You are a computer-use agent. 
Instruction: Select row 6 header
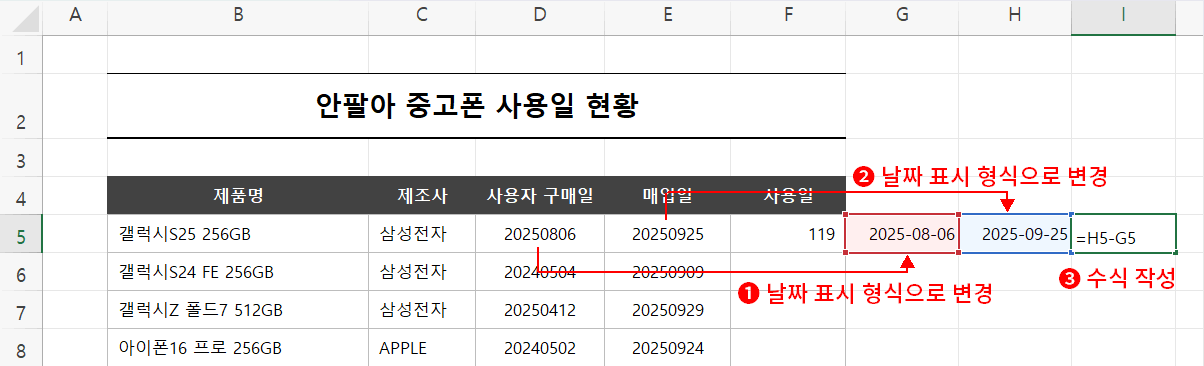pyautogui.click(x=21, y=271)
